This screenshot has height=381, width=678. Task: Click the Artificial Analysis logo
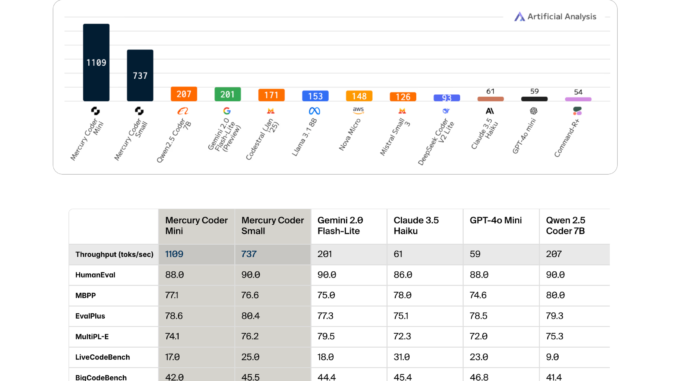pyautogui.click(x=555, y=16)
